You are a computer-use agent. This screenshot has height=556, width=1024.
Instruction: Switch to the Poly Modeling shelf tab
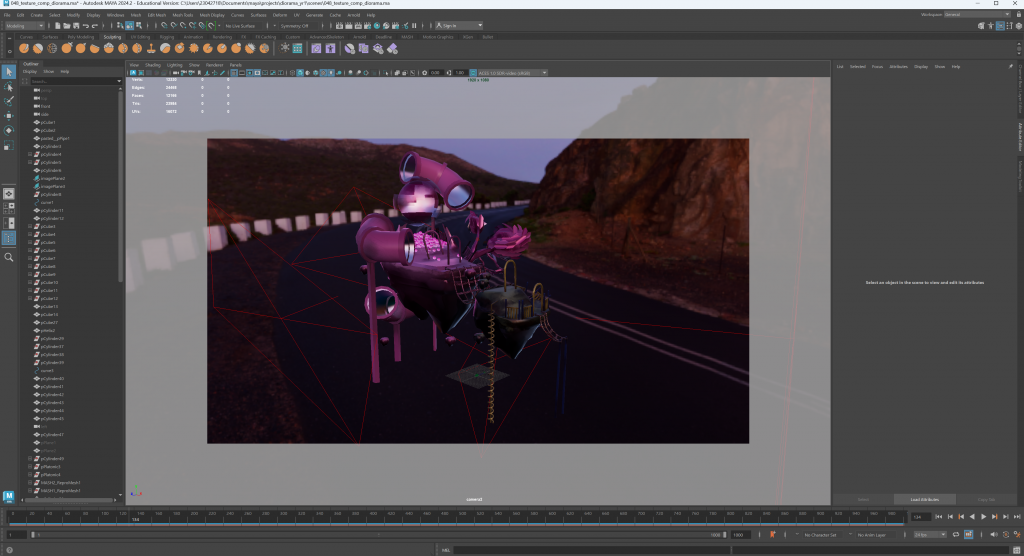[81, 37]
